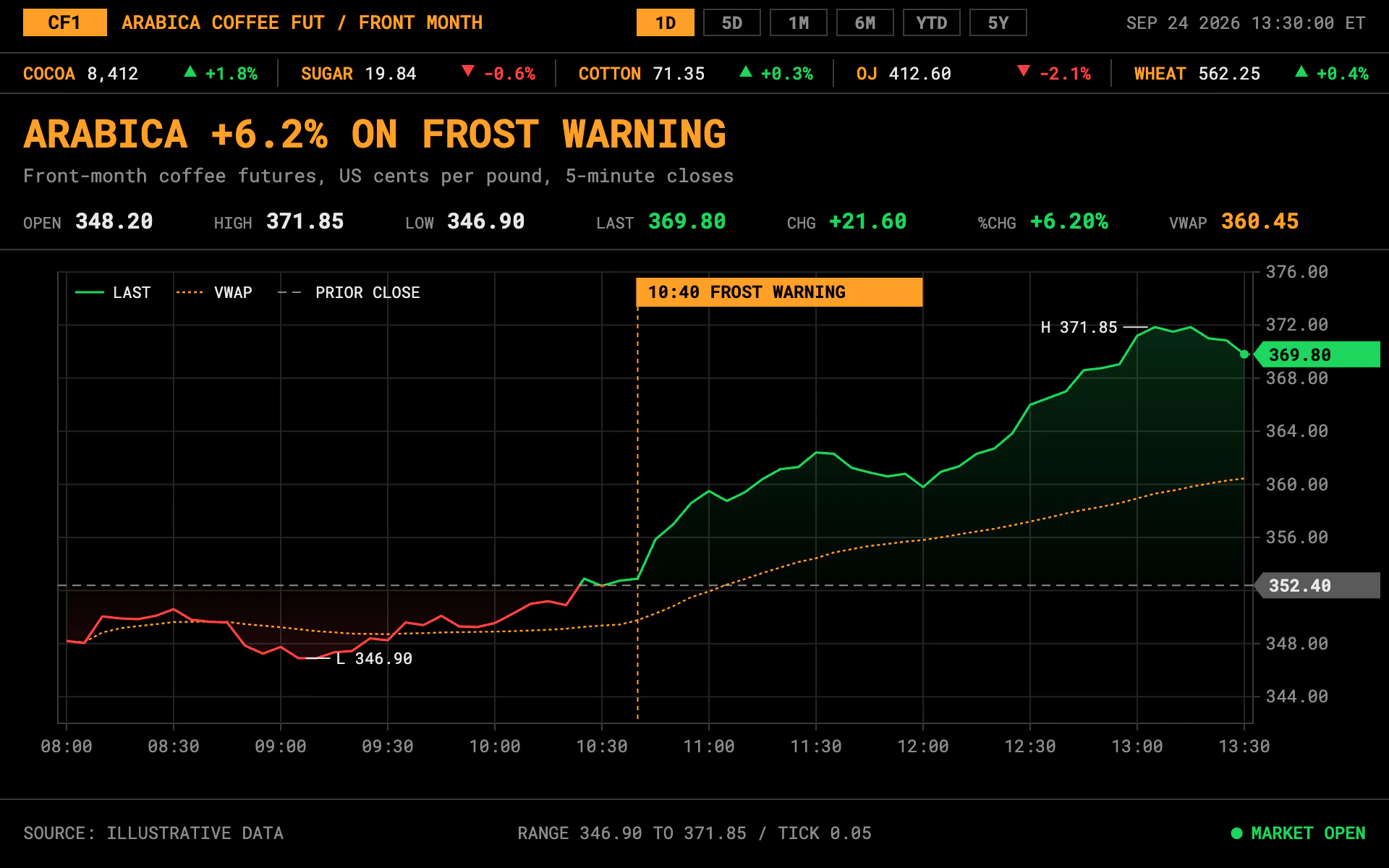Click WHEAT price 562.25
Image resolution: width=1389 pixels, height=868 pixels.
[x=1229, y=74]
